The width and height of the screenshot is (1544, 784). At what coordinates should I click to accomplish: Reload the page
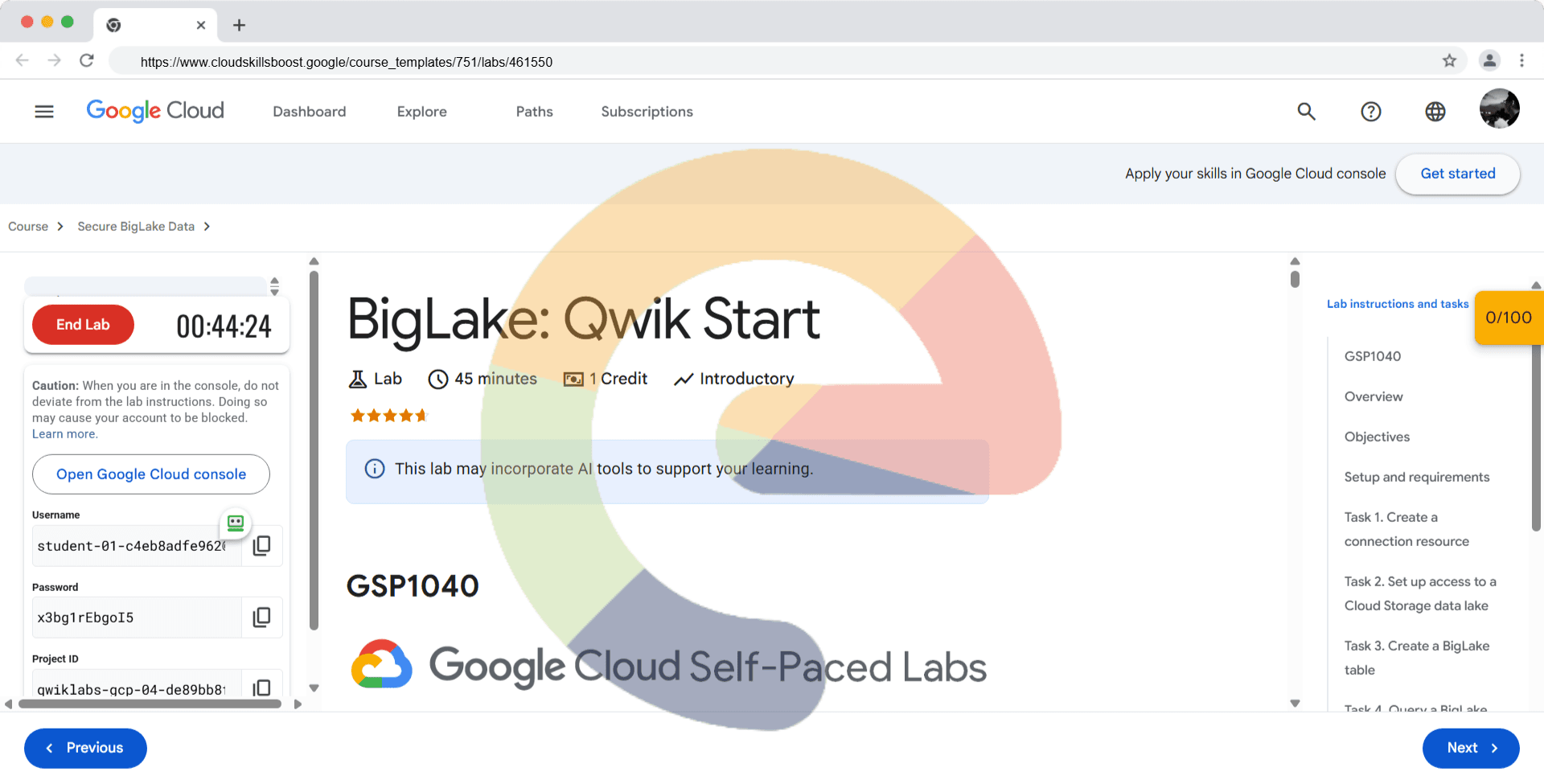click(87, 60)
